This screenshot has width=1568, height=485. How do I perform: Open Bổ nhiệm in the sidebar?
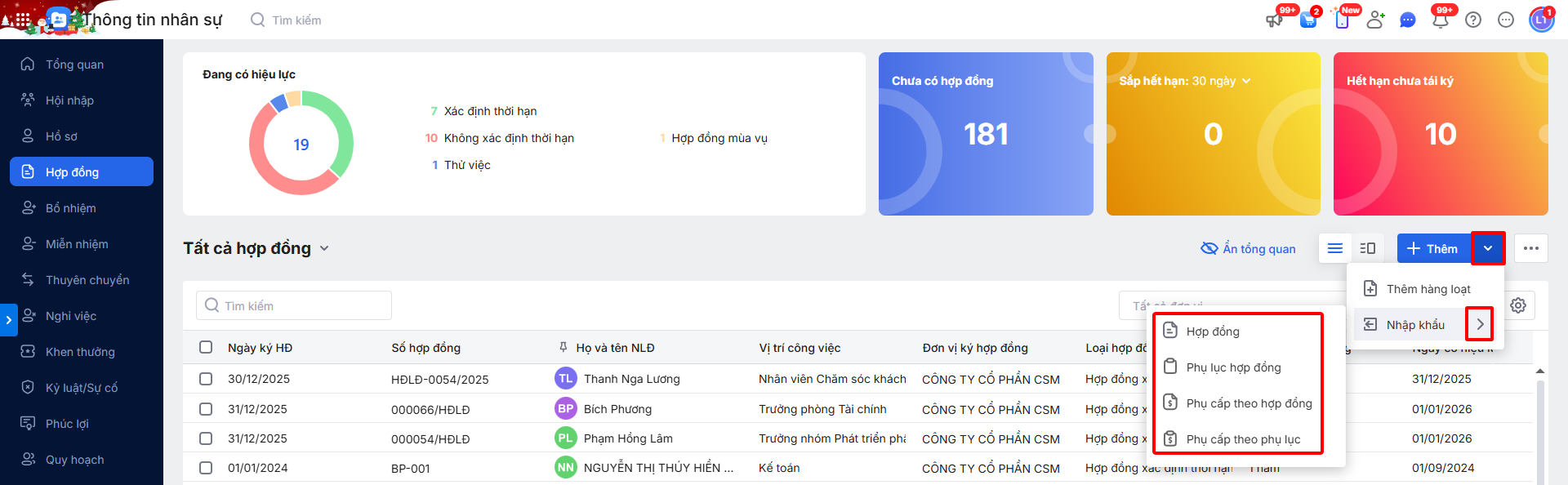pyautogui.click(x=71, y=208)
